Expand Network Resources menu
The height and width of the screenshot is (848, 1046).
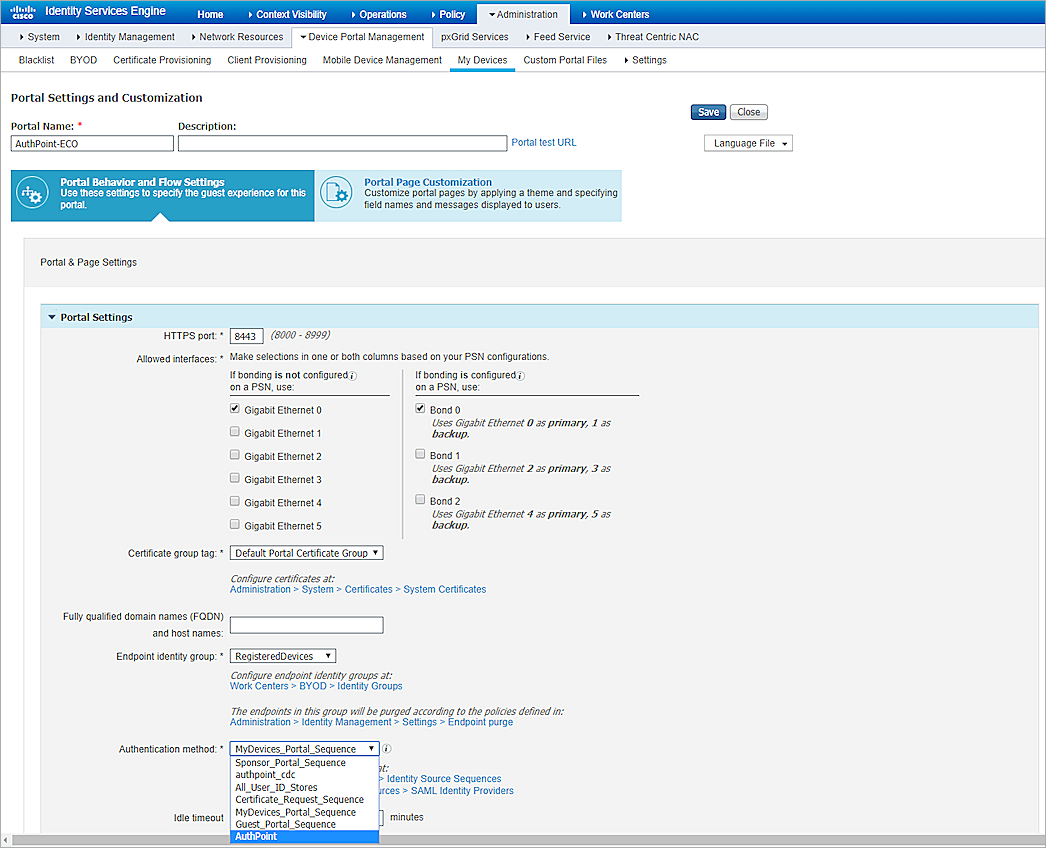click(x=237, y=37)
